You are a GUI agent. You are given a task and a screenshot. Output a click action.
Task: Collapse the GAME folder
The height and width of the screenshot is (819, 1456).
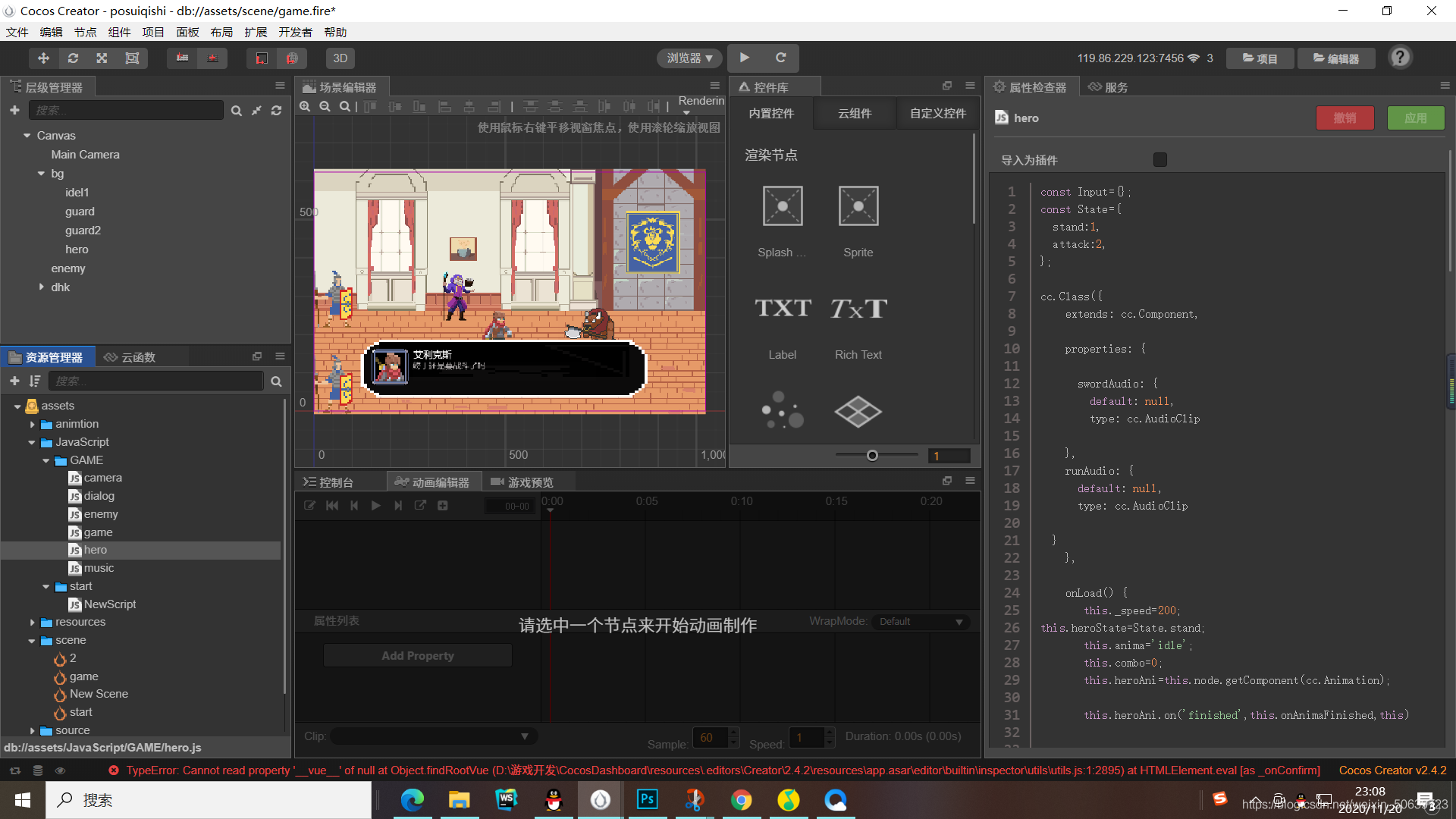coord(46,461)
